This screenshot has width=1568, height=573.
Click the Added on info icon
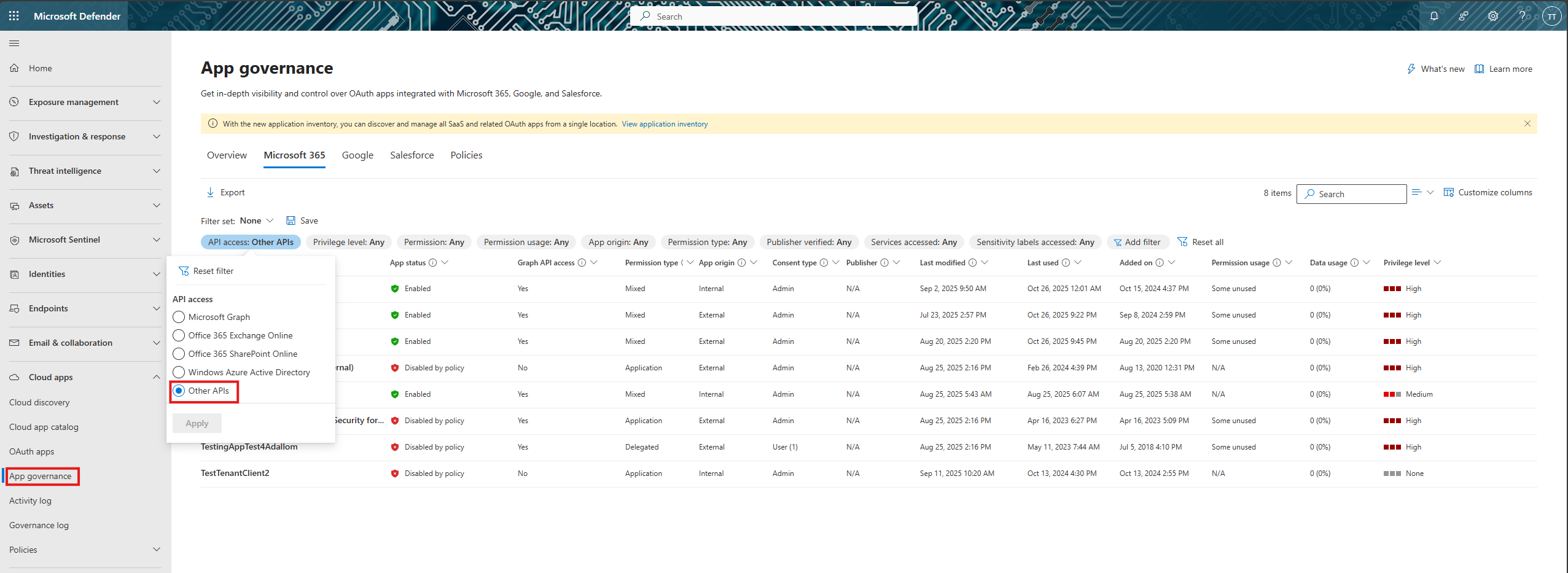pyautogui.click(x=1160, y=263)
